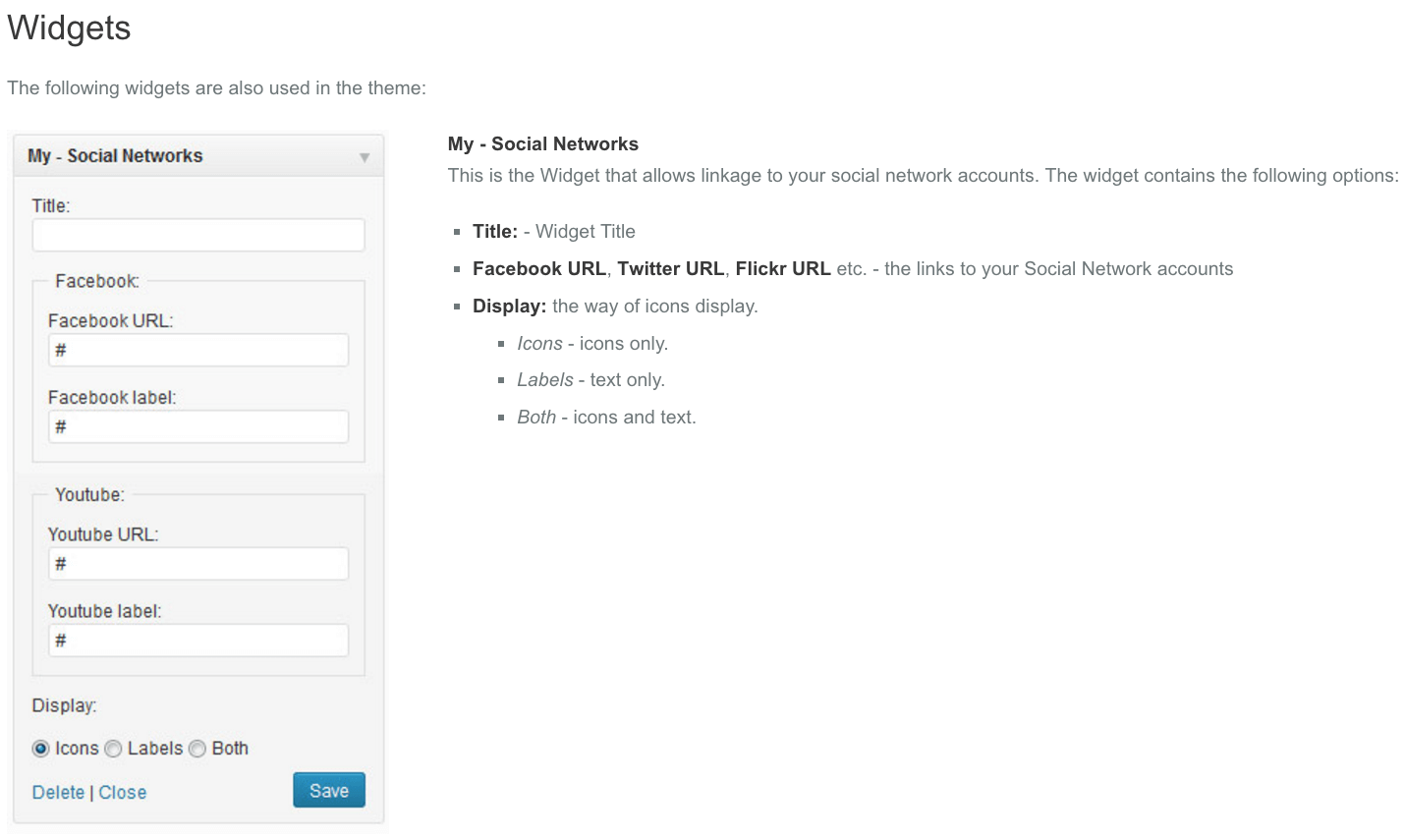Click the Both radio label text

coord(230,749)
